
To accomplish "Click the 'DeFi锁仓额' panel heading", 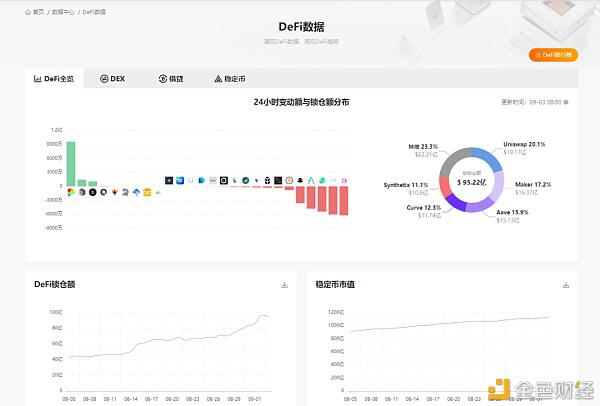I will (54, 284).
